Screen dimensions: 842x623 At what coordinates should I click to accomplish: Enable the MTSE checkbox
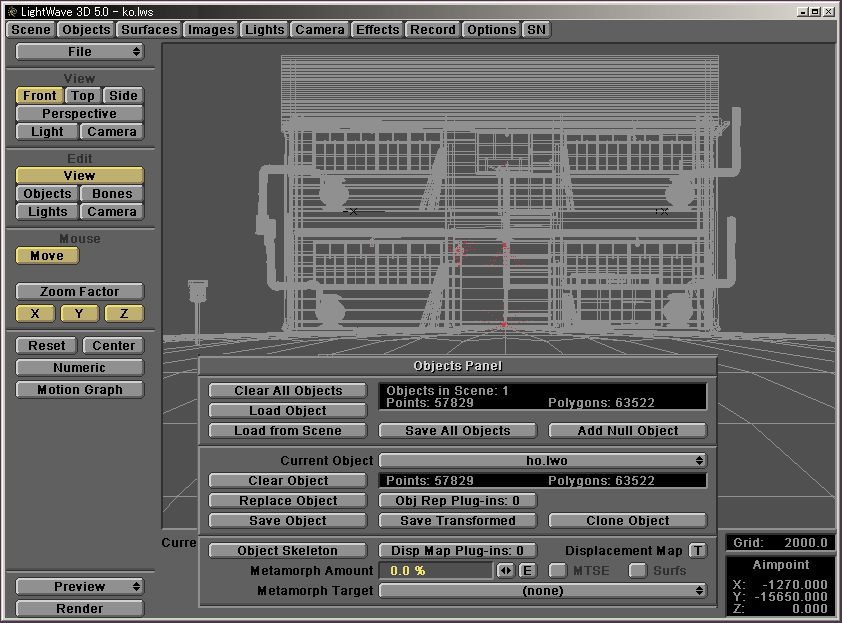pos(558,571)
